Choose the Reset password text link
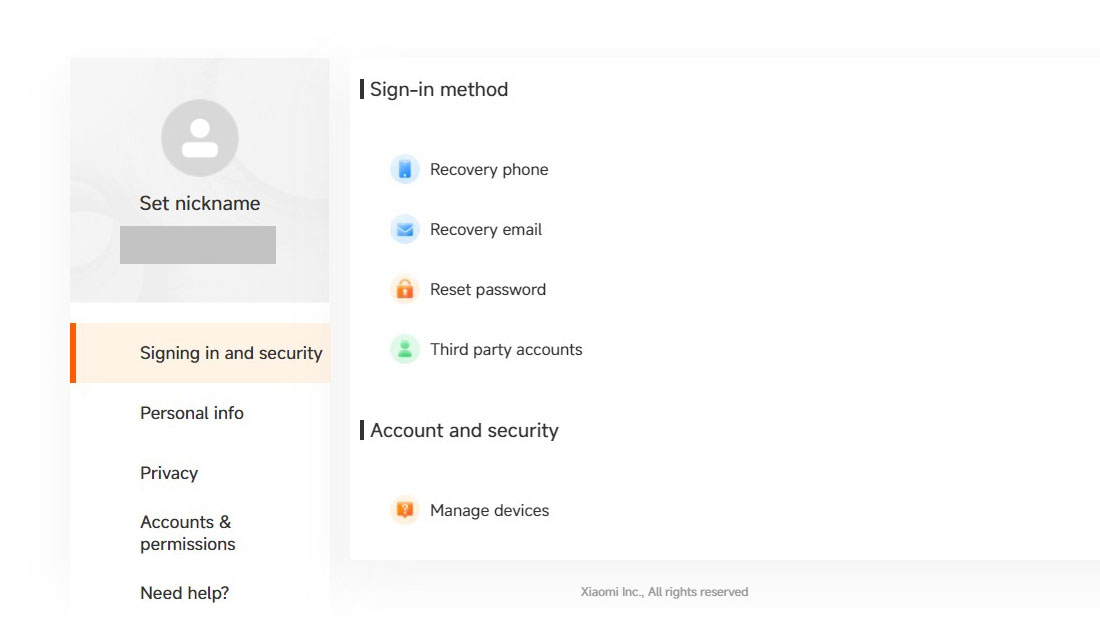 click(x=488, y=290)
